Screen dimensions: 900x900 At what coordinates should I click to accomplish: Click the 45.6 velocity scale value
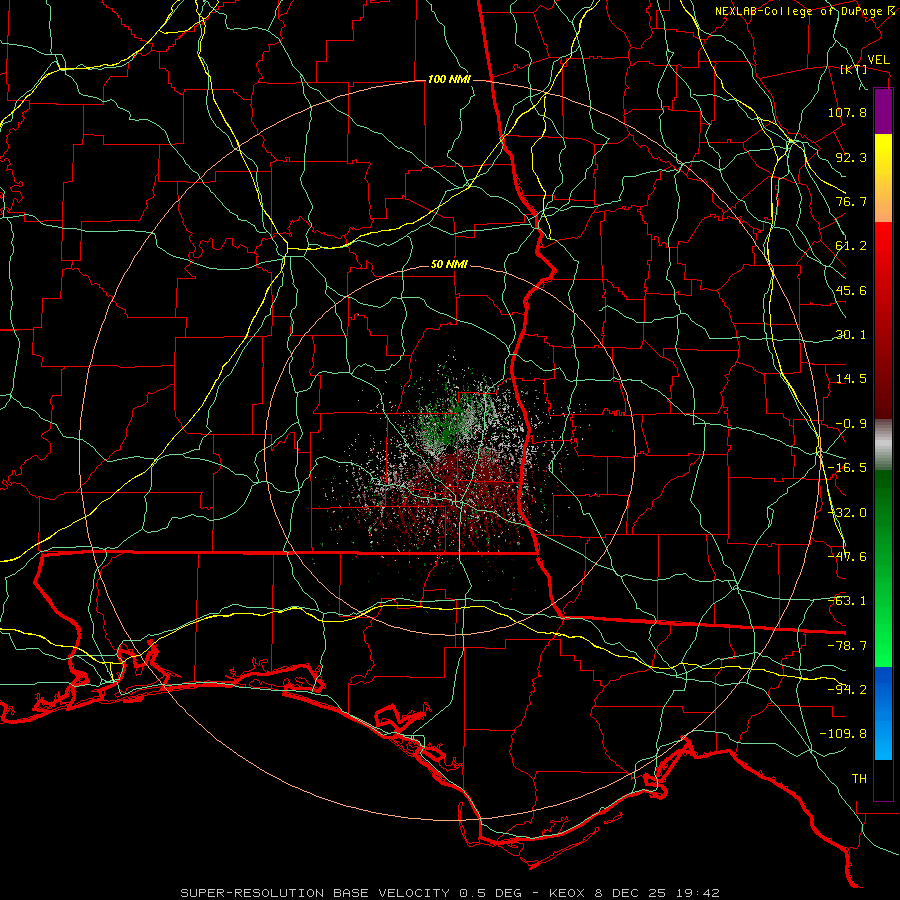851,290
